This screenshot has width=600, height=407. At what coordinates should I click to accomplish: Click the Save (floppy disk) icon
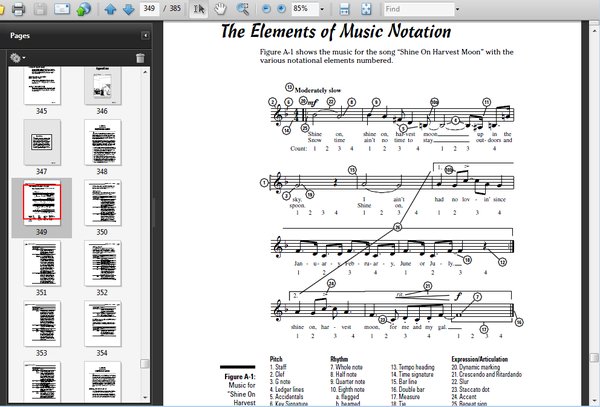pos(40,9)
